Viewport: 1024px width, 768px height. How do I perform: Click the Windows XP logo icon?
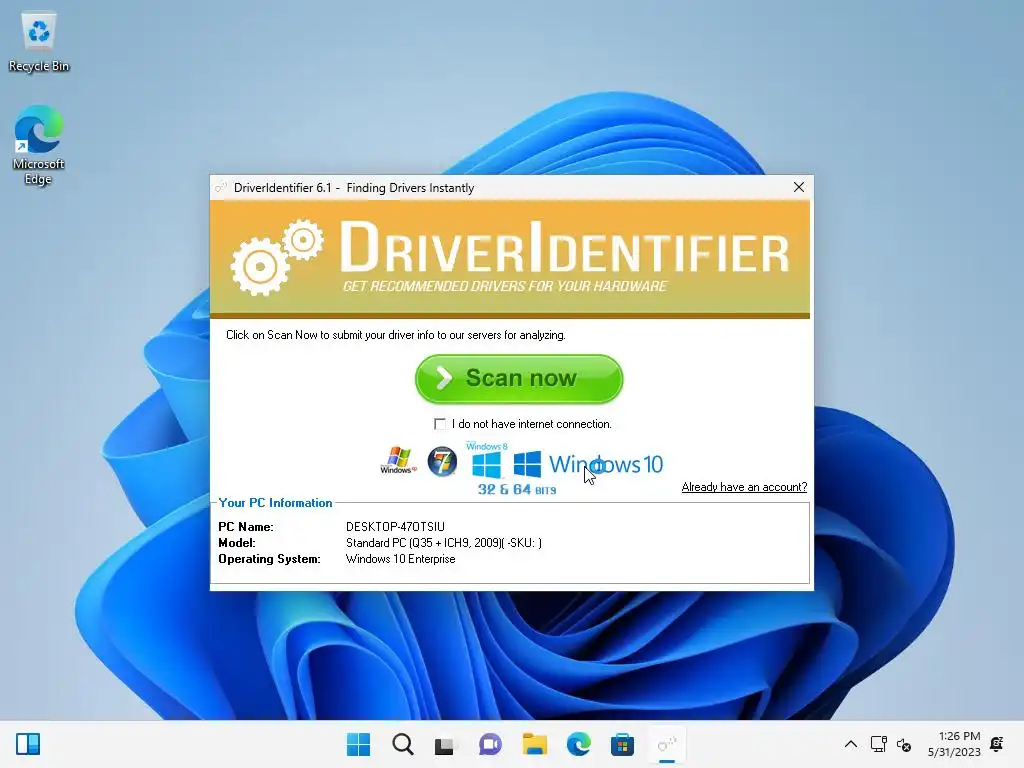398,460
